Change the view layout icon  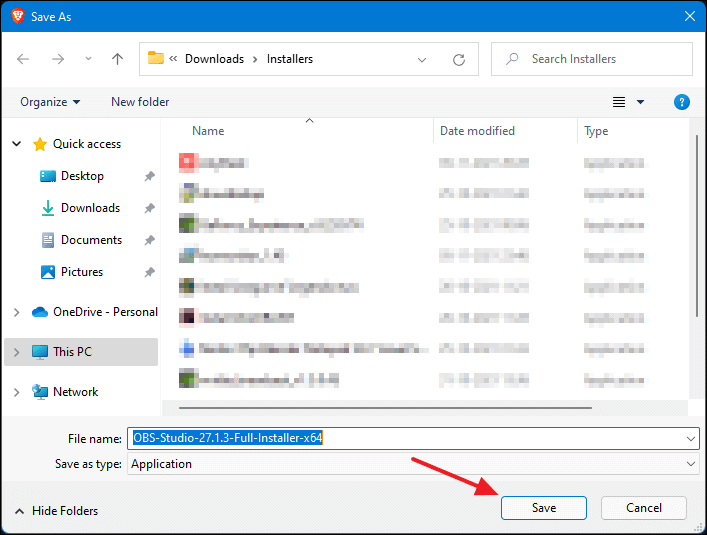[x=619, y=102]
